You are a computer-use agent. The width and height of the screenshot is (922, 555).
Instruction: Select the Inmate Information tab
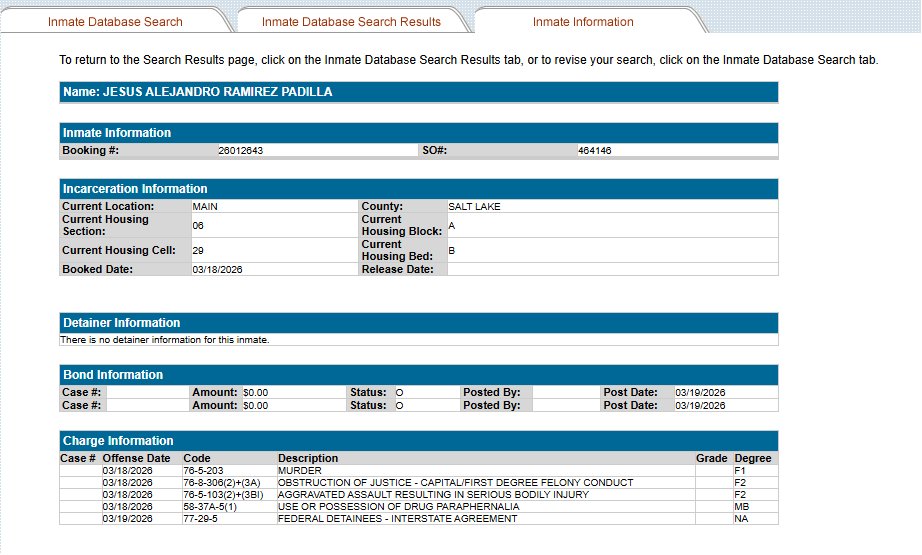tap(583, 22)
